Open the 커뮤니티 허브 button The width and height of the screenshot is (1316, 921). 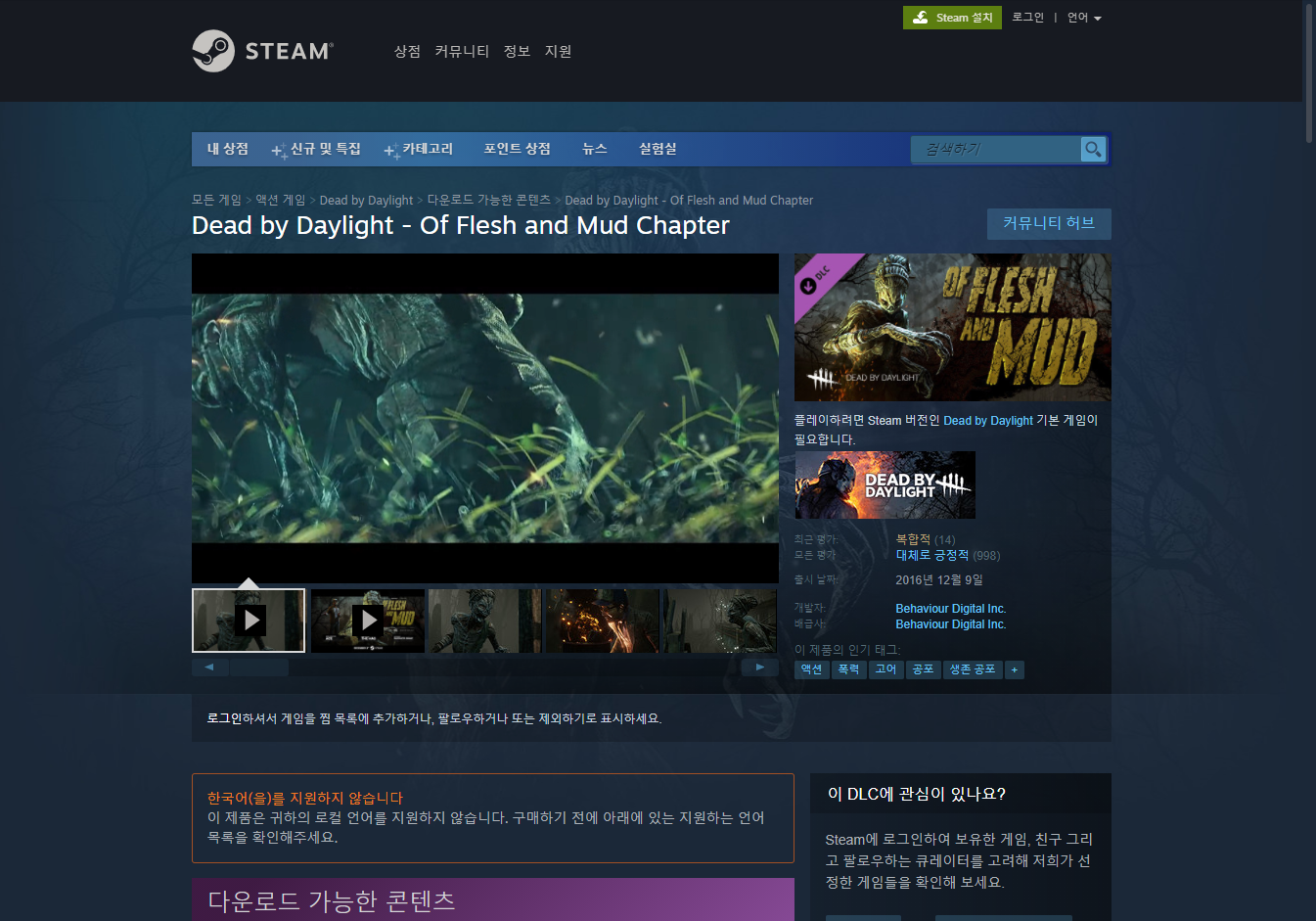coord(1049,223)
